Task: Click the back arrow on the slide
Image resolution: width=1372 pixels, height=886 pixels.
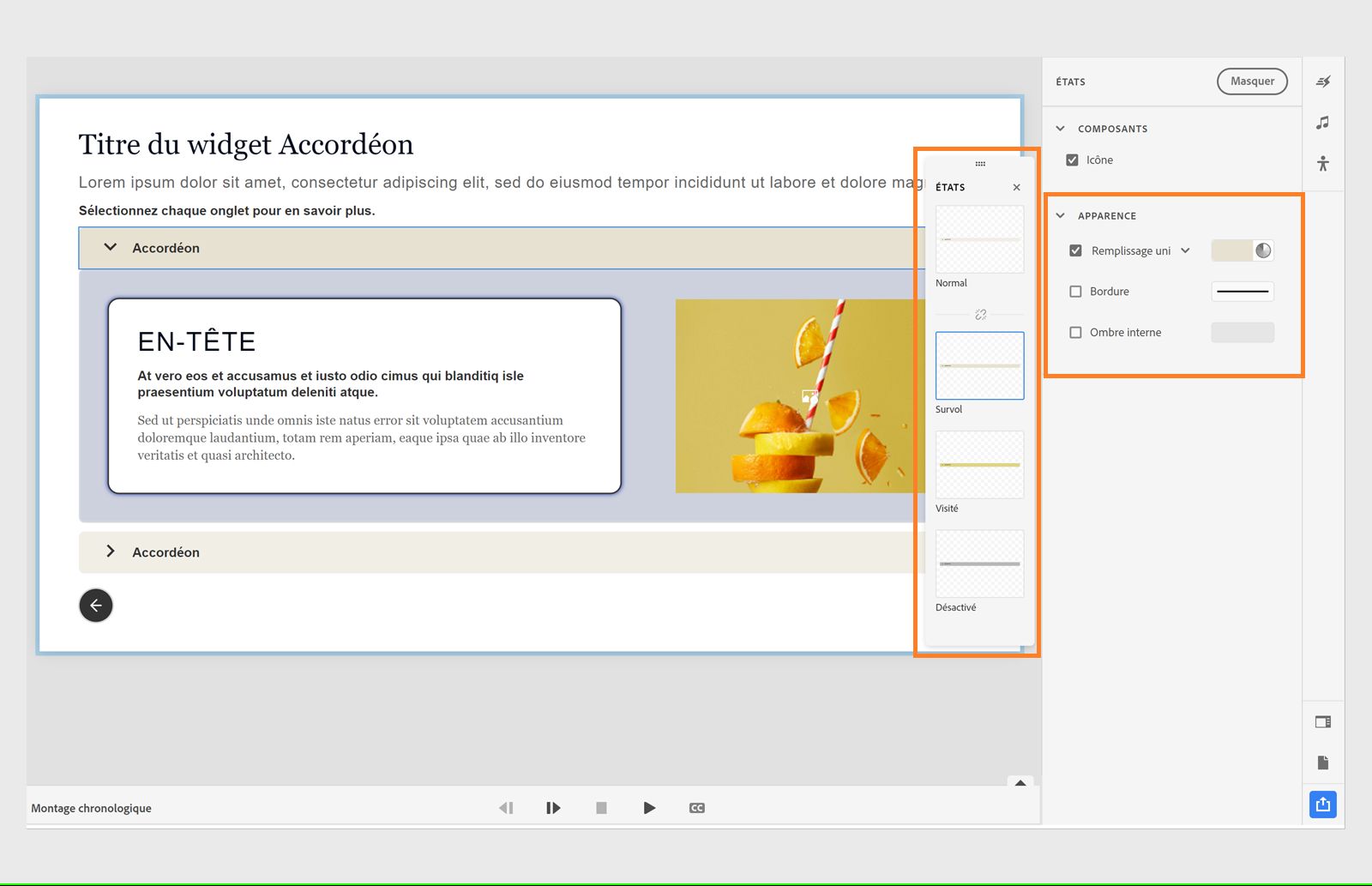Action: tap(96, 606)
